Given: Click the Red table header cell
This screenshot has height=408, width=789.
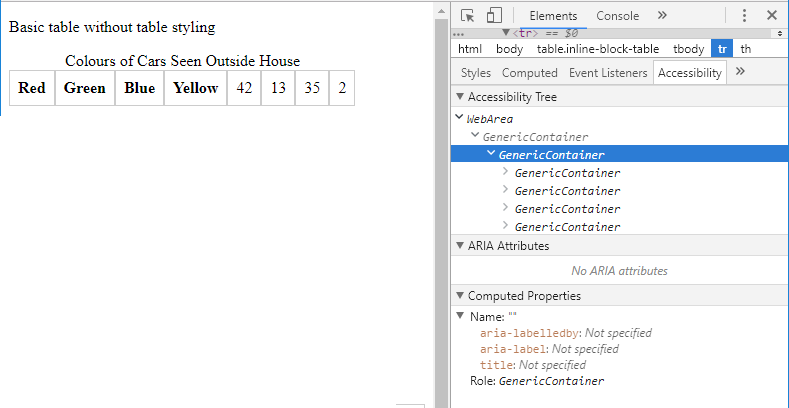Looking at the screenshot, I should tap(32, 88).
